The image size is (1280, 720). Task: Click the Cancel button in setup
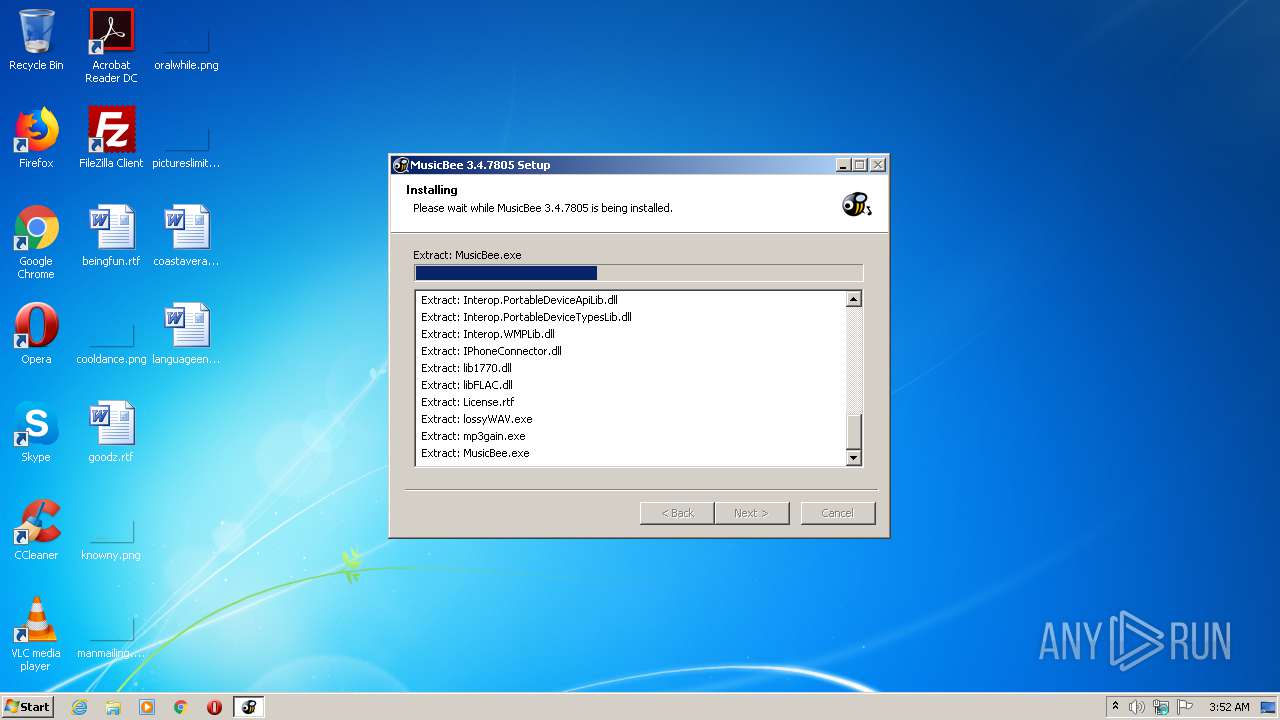(x=838, y=513)
